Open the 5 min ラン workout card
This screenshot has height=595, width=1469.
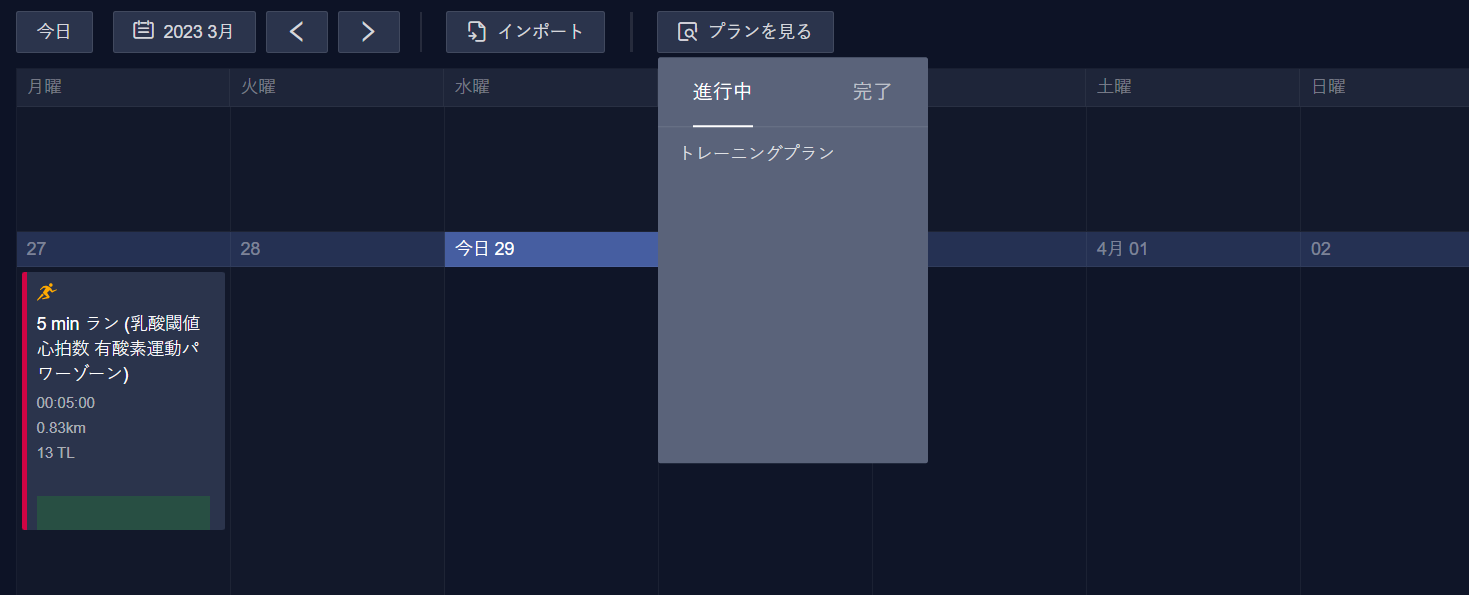tap(124, 401)
